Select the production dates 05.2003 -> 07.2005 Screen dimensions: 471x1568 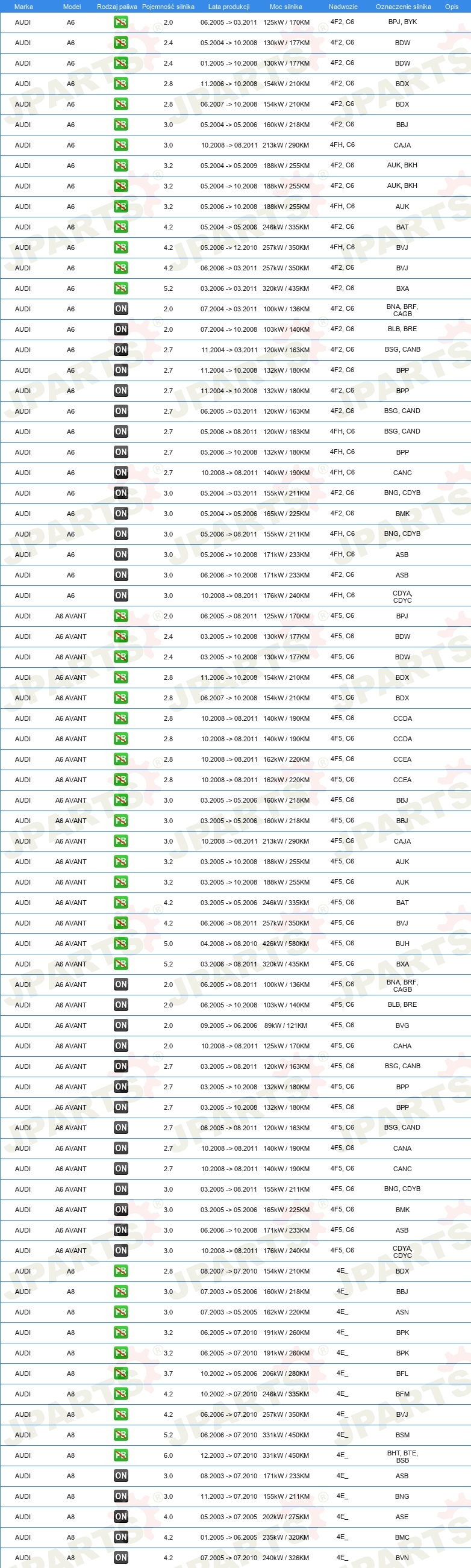229,1517
